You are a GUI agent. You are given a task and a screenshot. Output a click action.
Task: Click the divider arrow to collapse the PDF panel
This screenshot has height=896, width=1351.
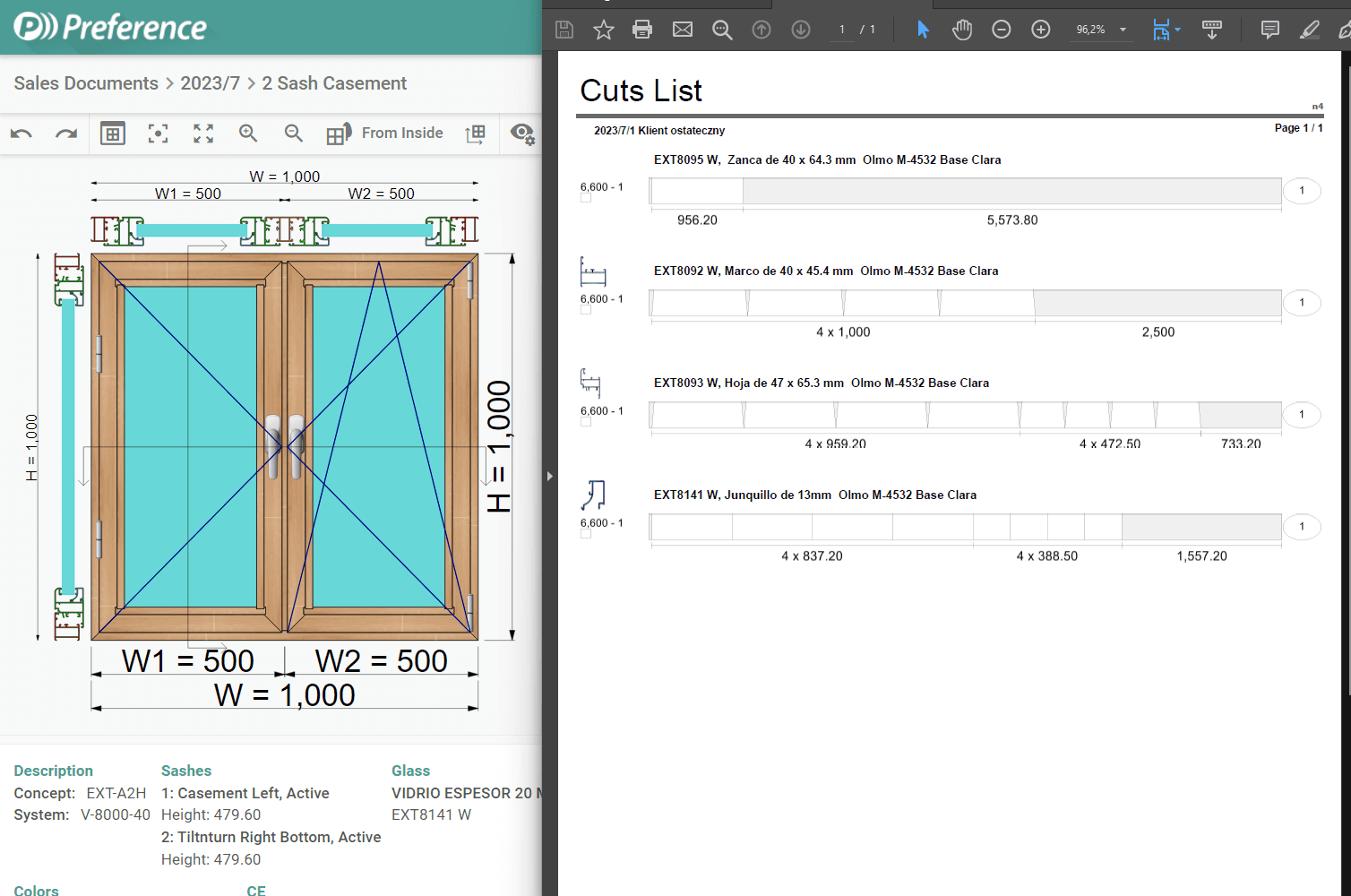point(550,476)
